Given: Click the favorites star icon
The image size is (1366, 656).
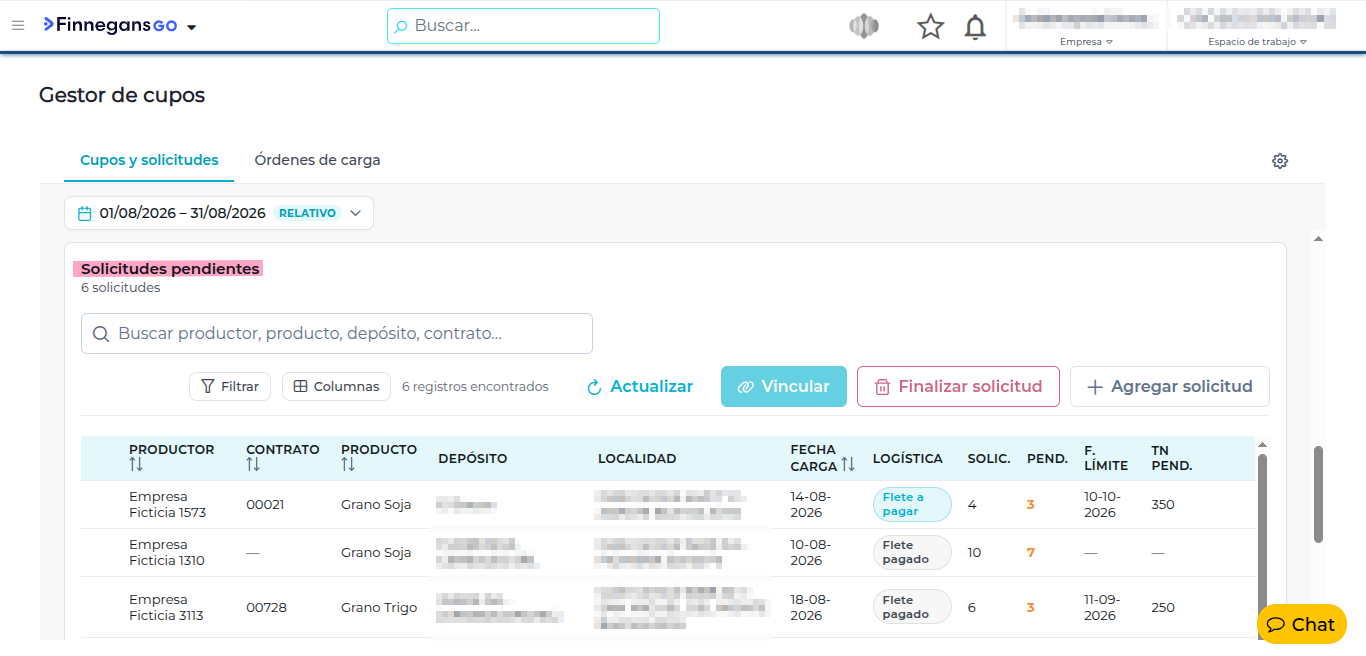Looking at the screenshot, I should click(931, 27).
